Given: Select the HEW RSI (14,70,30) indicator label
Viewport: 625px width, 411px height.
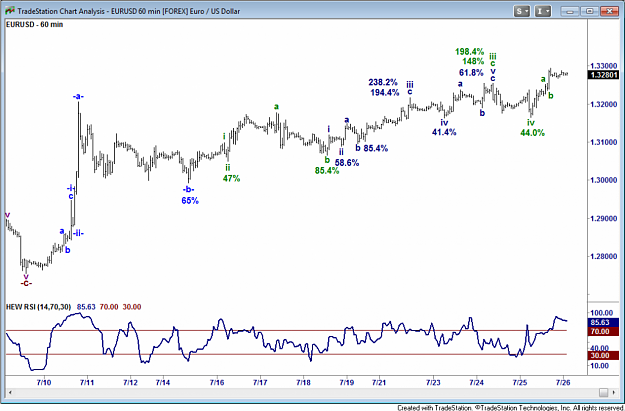Looking at the screenshot, I should (38, 307).
